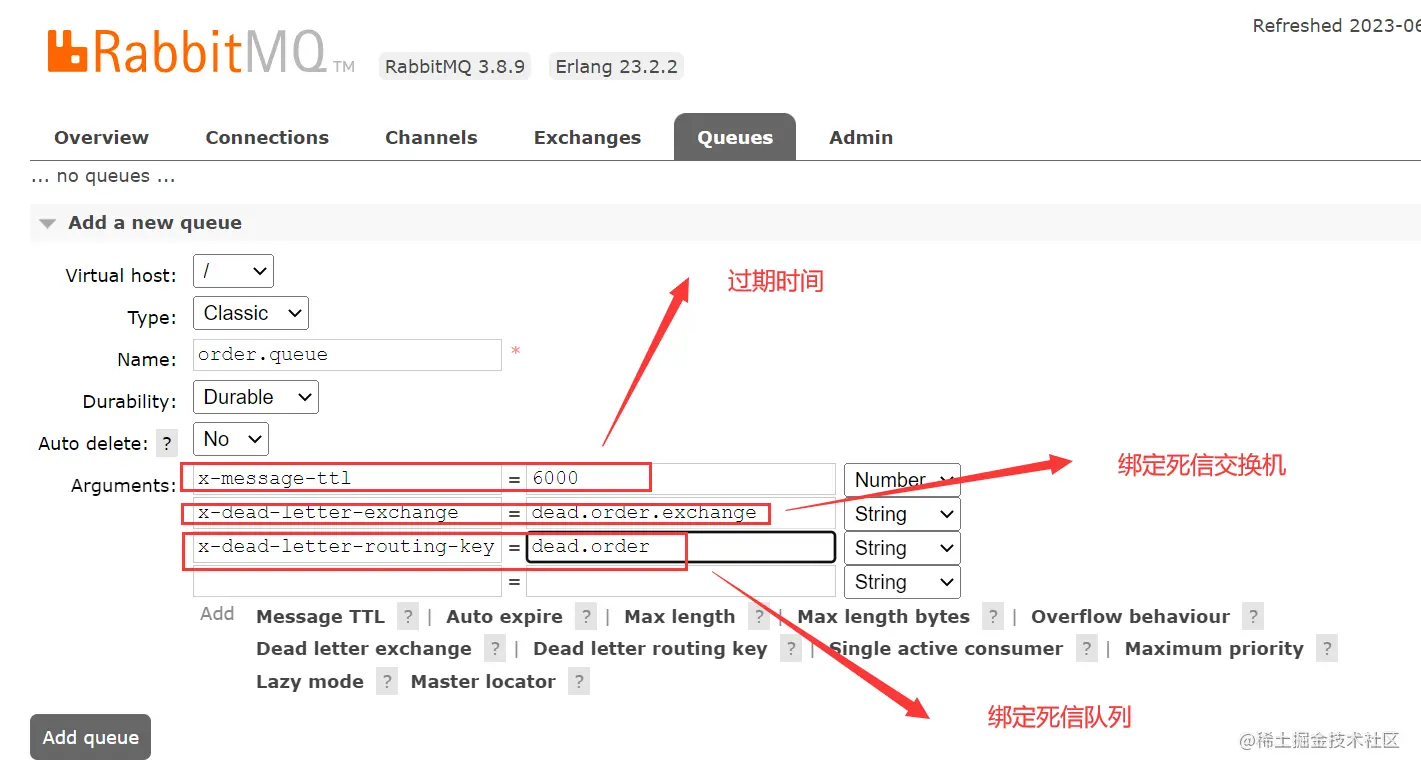
Task: Switch to the Overview tab
Action: (101, 137)
